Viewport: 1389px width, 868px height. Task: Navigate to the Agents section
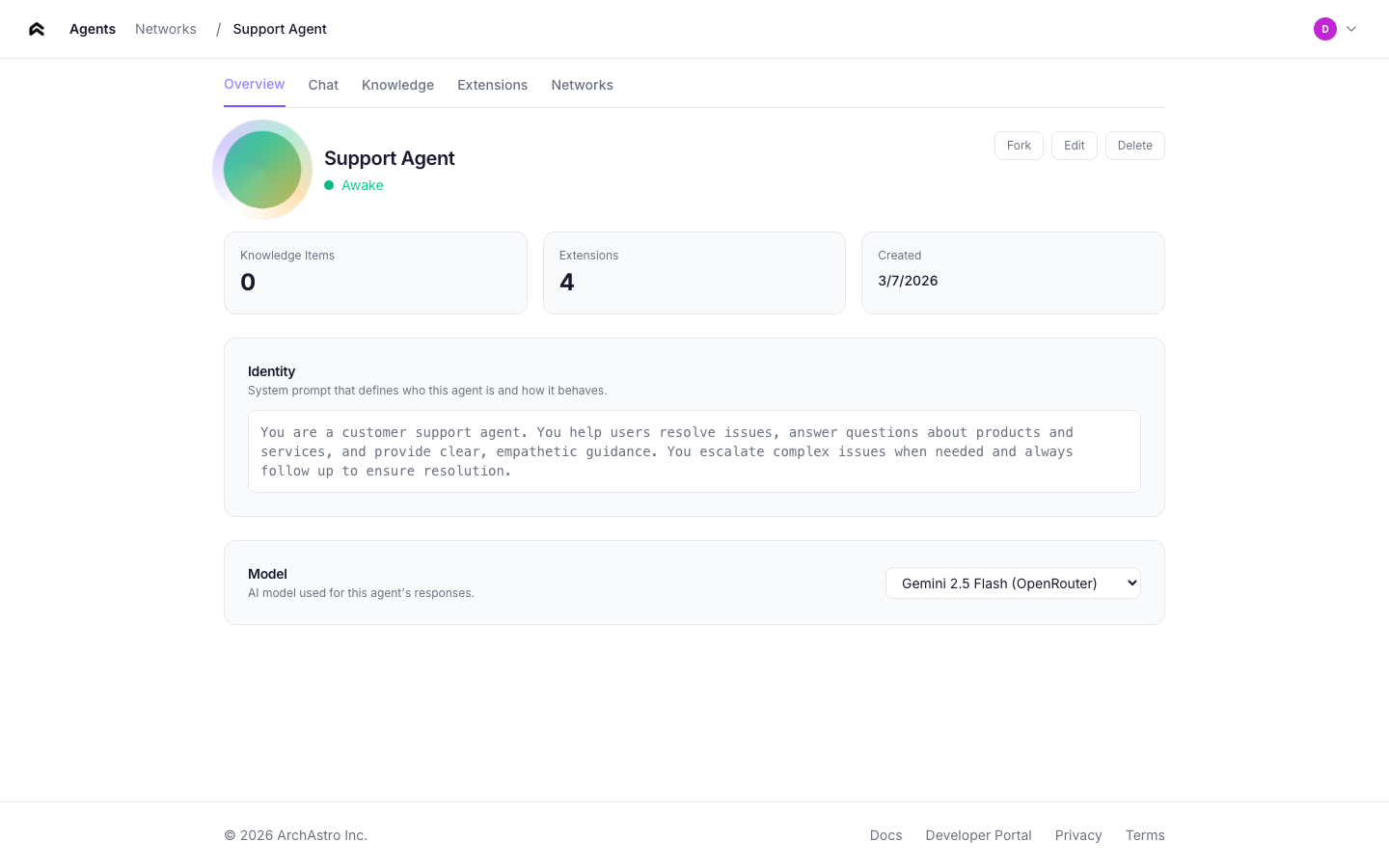92,29
